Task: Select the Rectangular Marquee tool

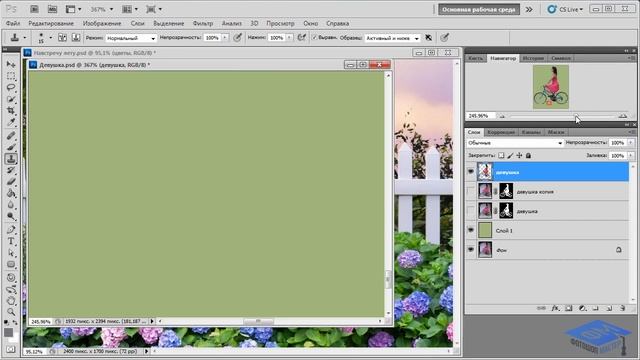Action: (x=11, y=76)
